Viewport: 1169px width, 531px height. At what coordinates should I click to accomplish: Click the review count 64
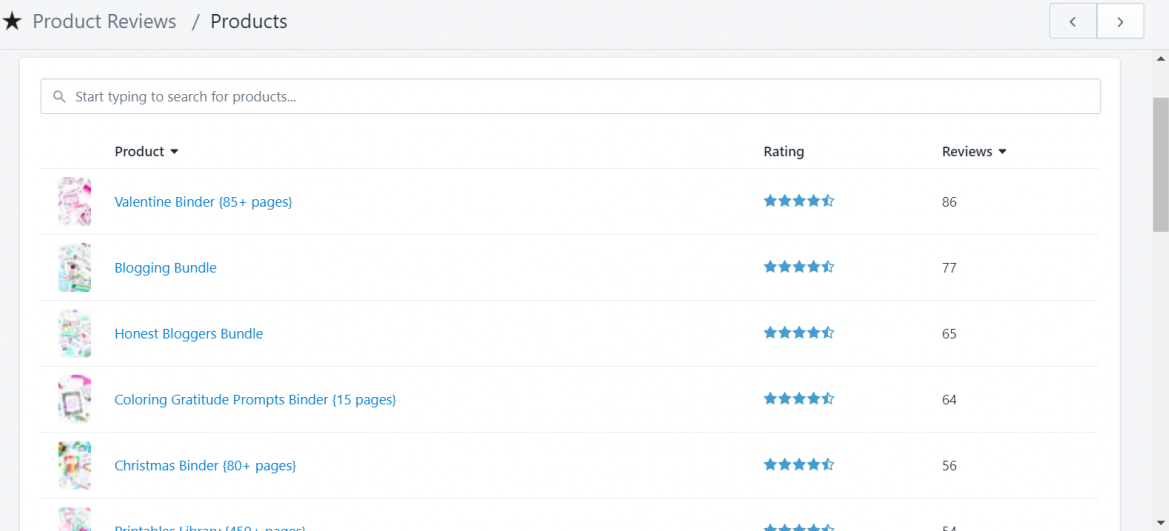pos(949,400)
